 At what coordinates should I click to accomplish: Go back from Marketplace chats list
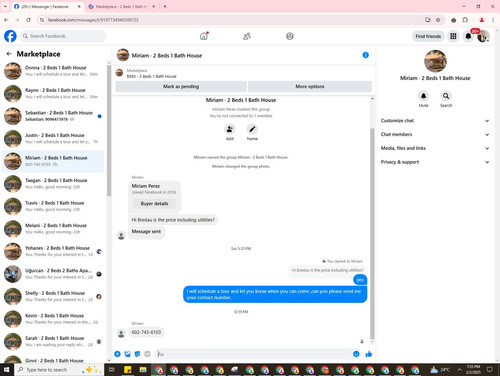pos(9,54)
